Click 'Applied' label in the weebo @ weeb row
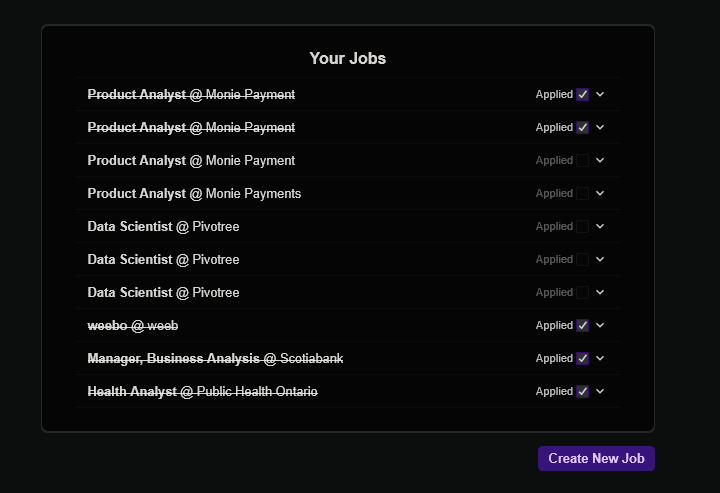 554,325
